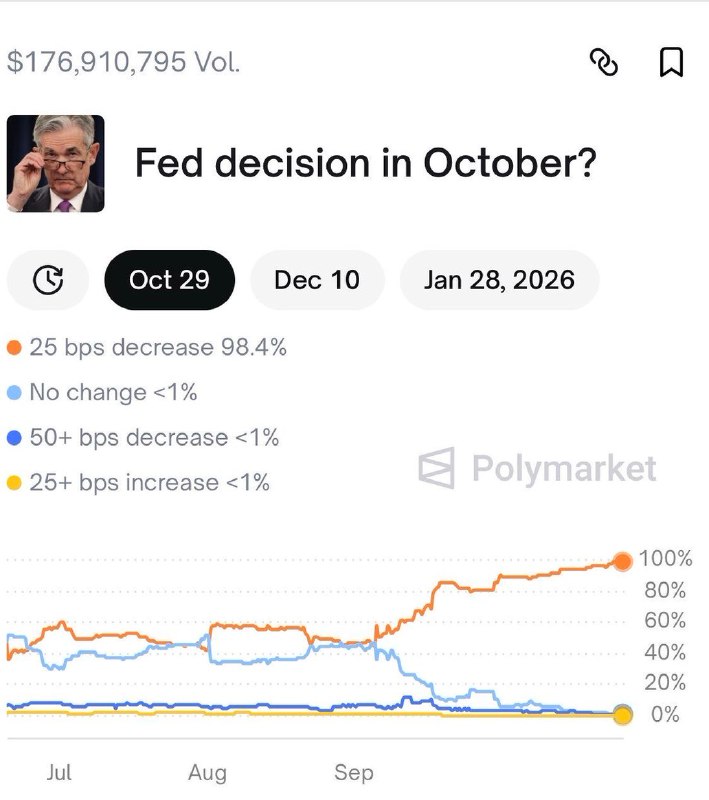Select the Jan 28, 2026 date option
This screenshot has height=800, width=709.
click(x=499, y=280)
